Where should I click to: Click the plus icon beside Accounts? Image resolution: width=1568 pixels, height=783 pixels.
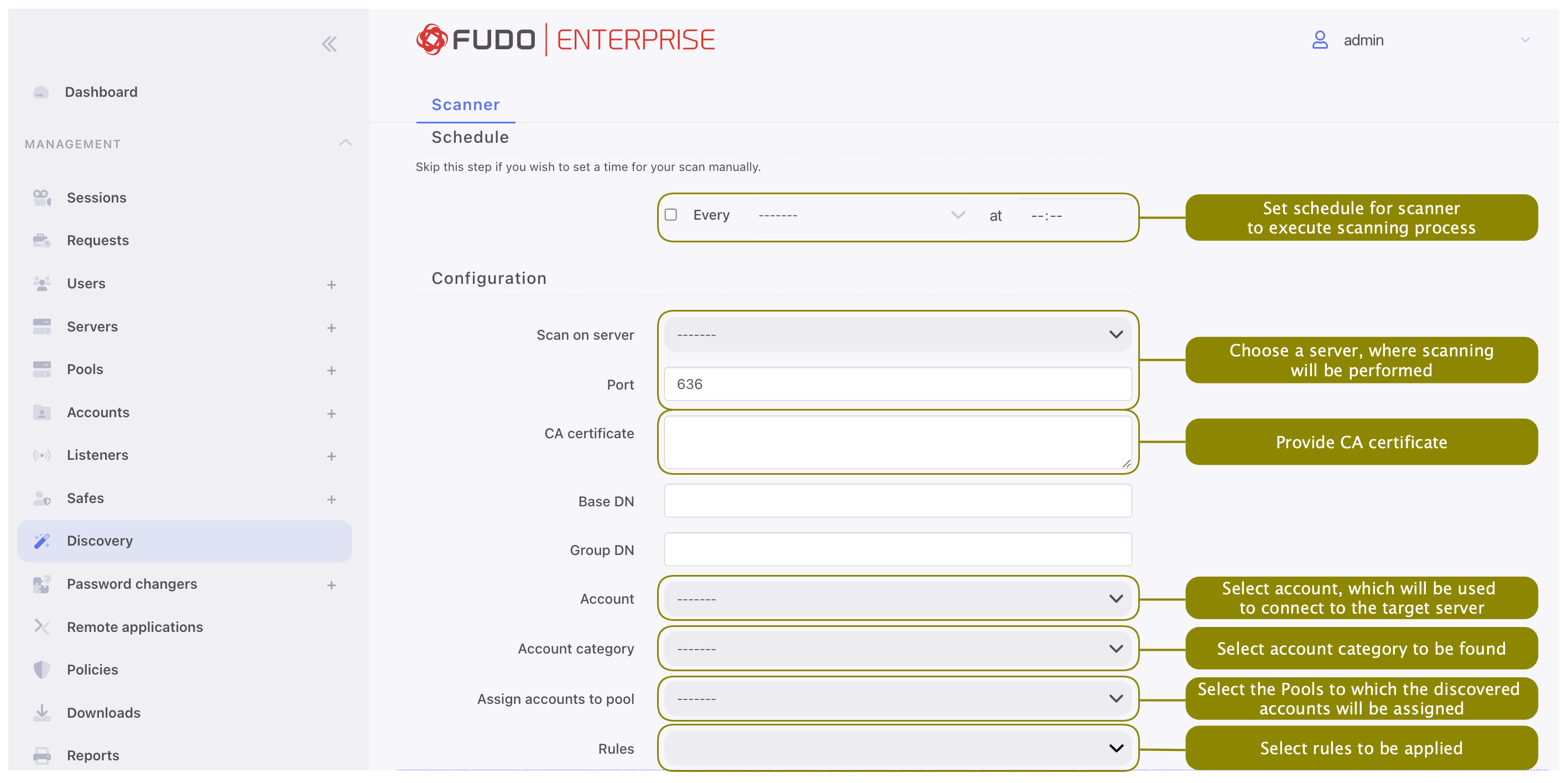(331, 413)
